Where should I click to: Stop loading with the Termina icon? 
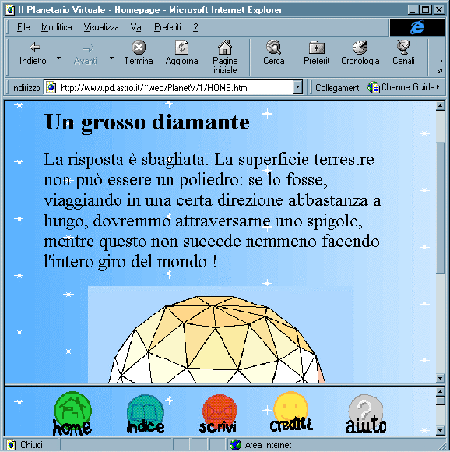coord(139,48)
